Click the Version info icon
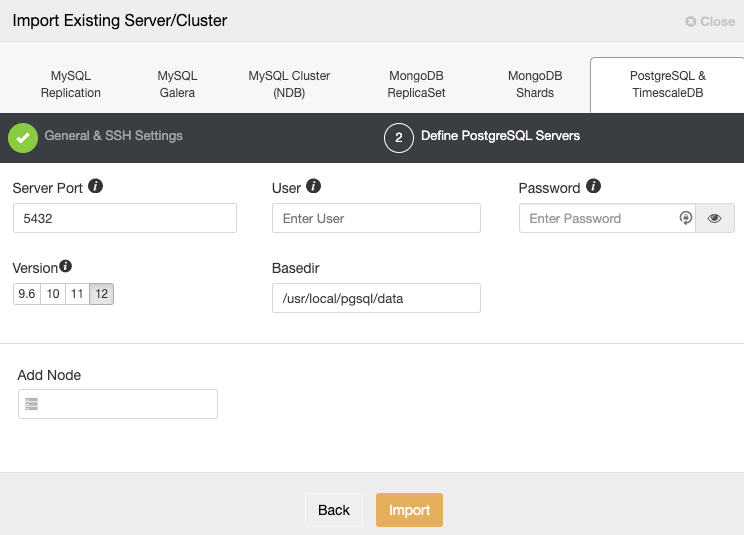Image resolution: width=744 pixels, height=535 pixels. point(65,266)
